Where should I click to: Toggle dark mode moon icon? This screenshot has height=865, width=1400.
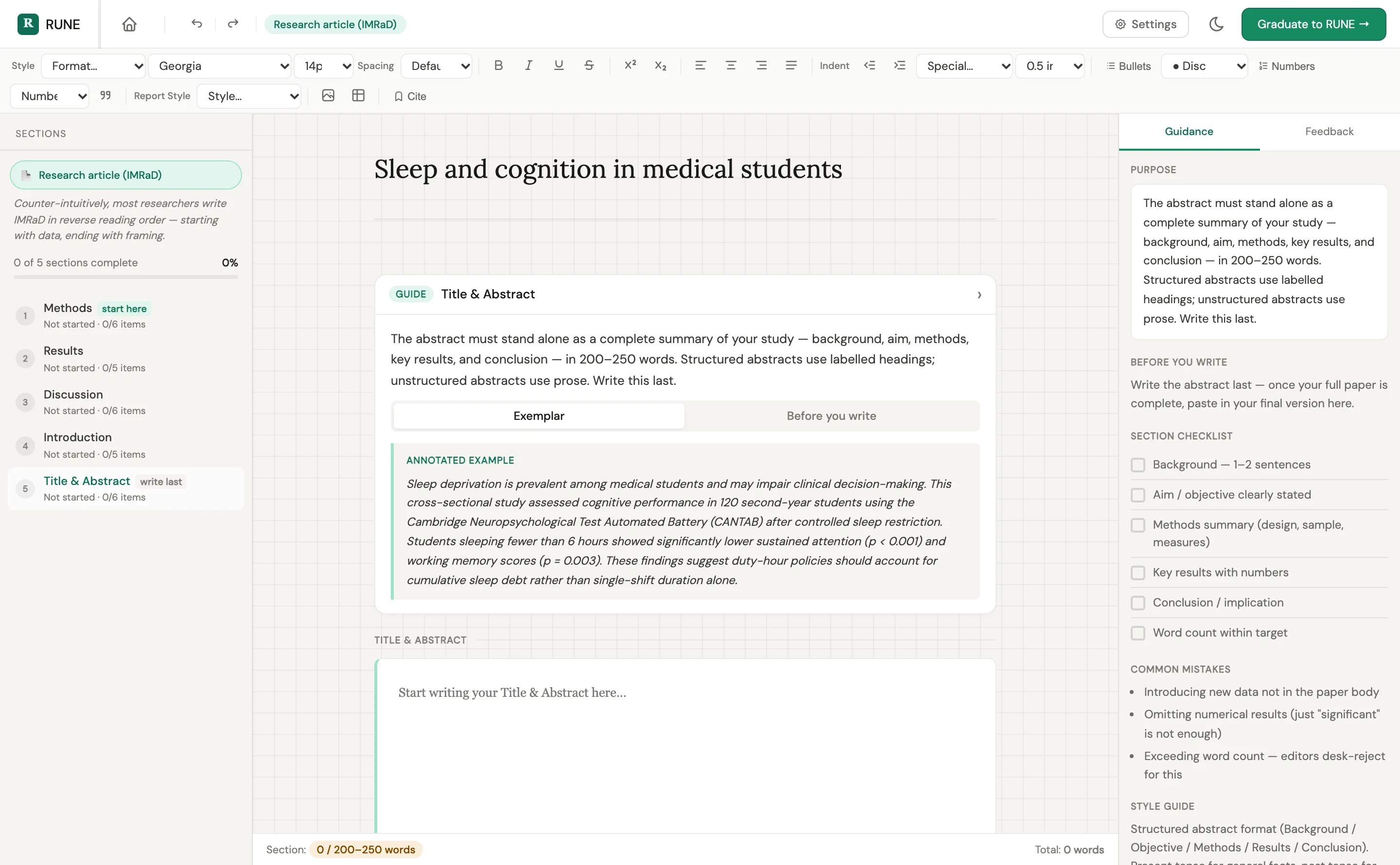(x=1216, y=24)
